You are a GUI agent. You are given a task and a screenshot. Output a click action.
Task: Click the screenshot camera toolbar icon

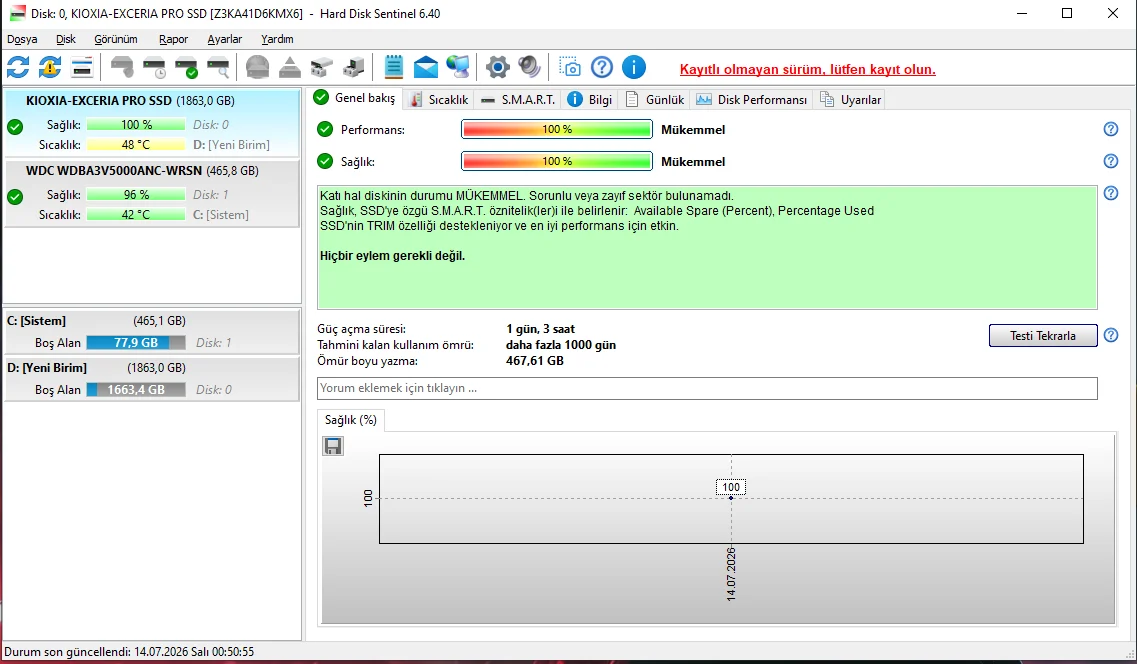[570, 67]
